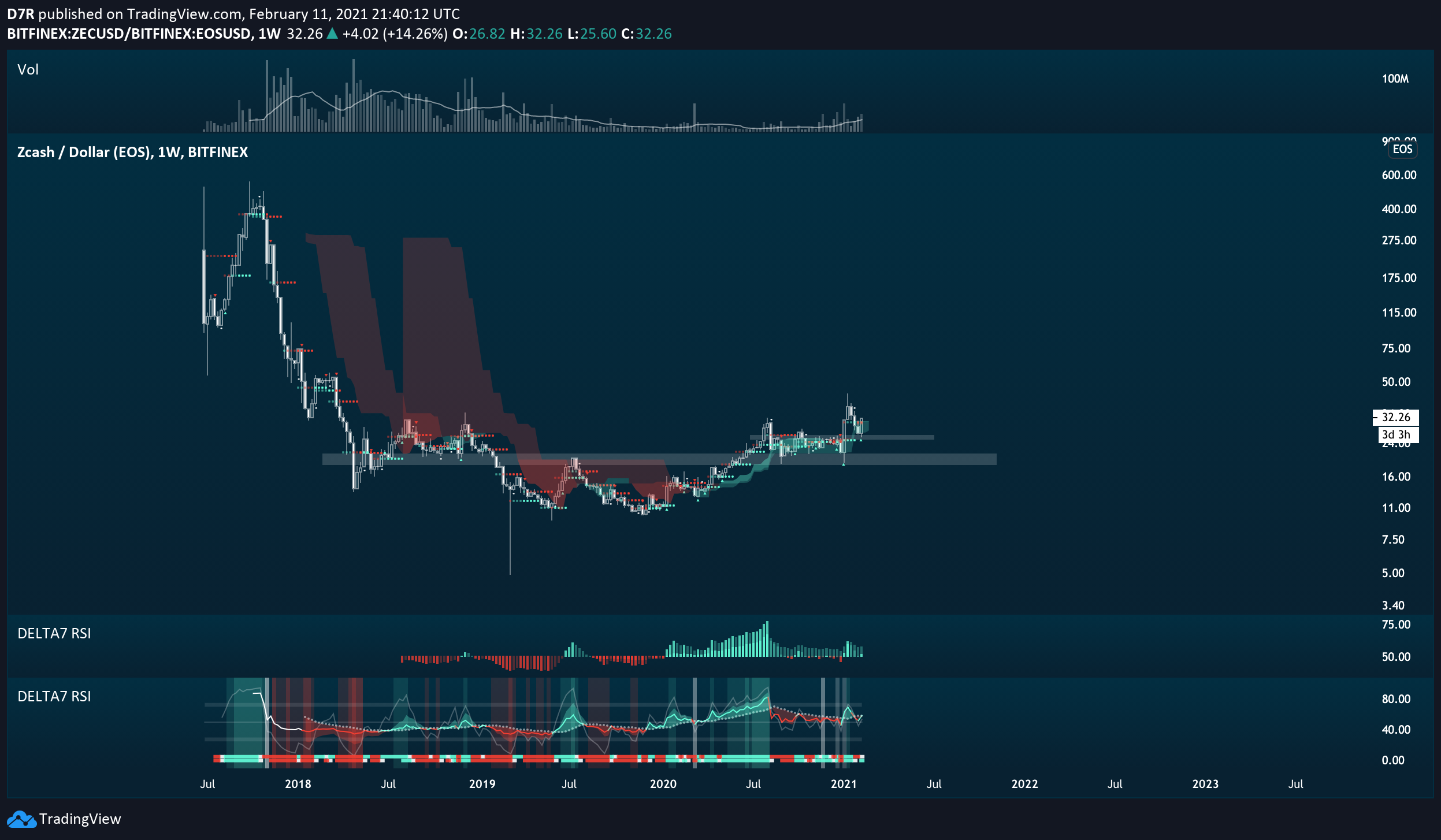Screen dimensions: 1441x840
Task: Click the 2019 time axis label
Action: 482,784
